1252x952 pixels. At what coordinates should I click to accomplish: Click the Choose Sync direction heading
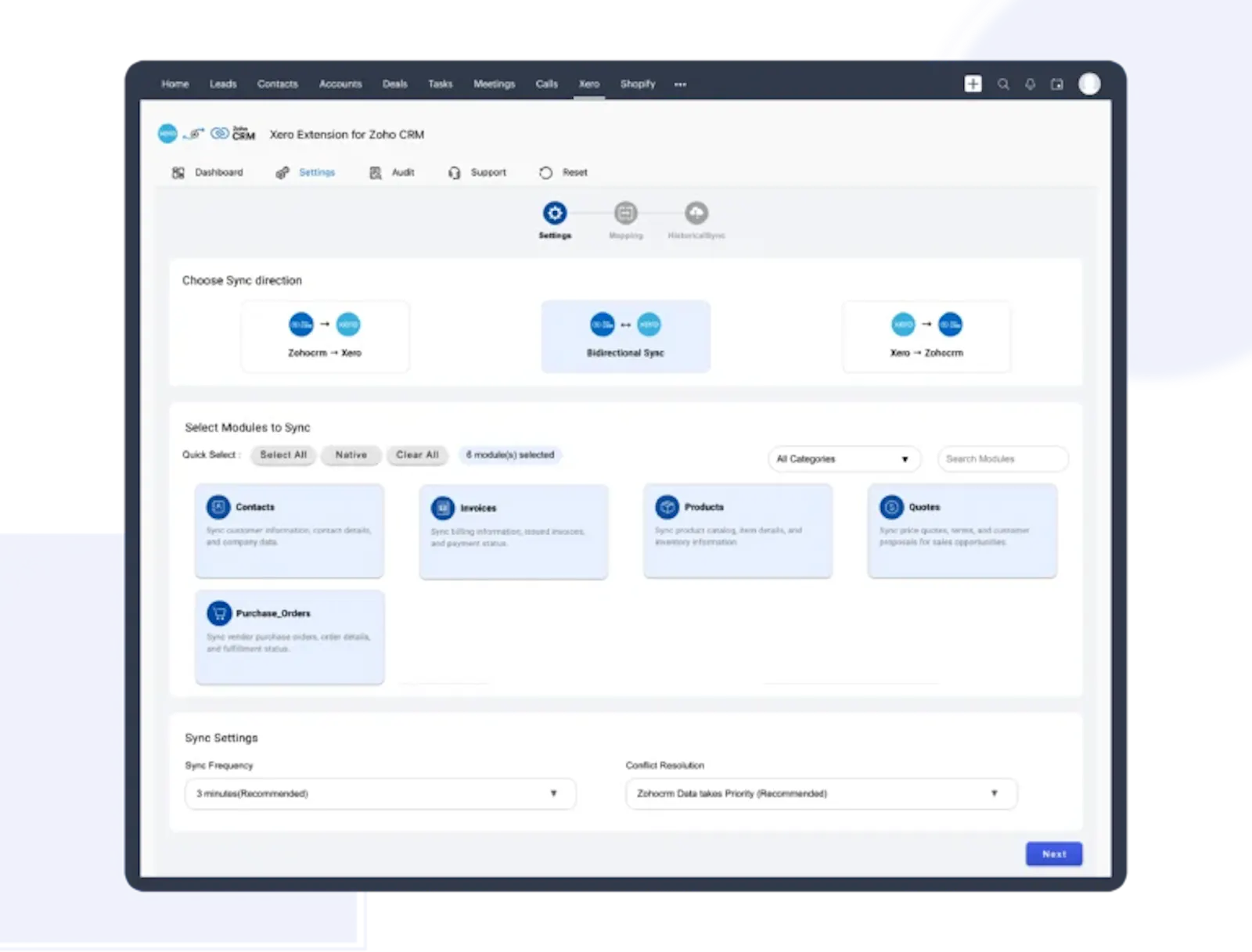point(242,280)
